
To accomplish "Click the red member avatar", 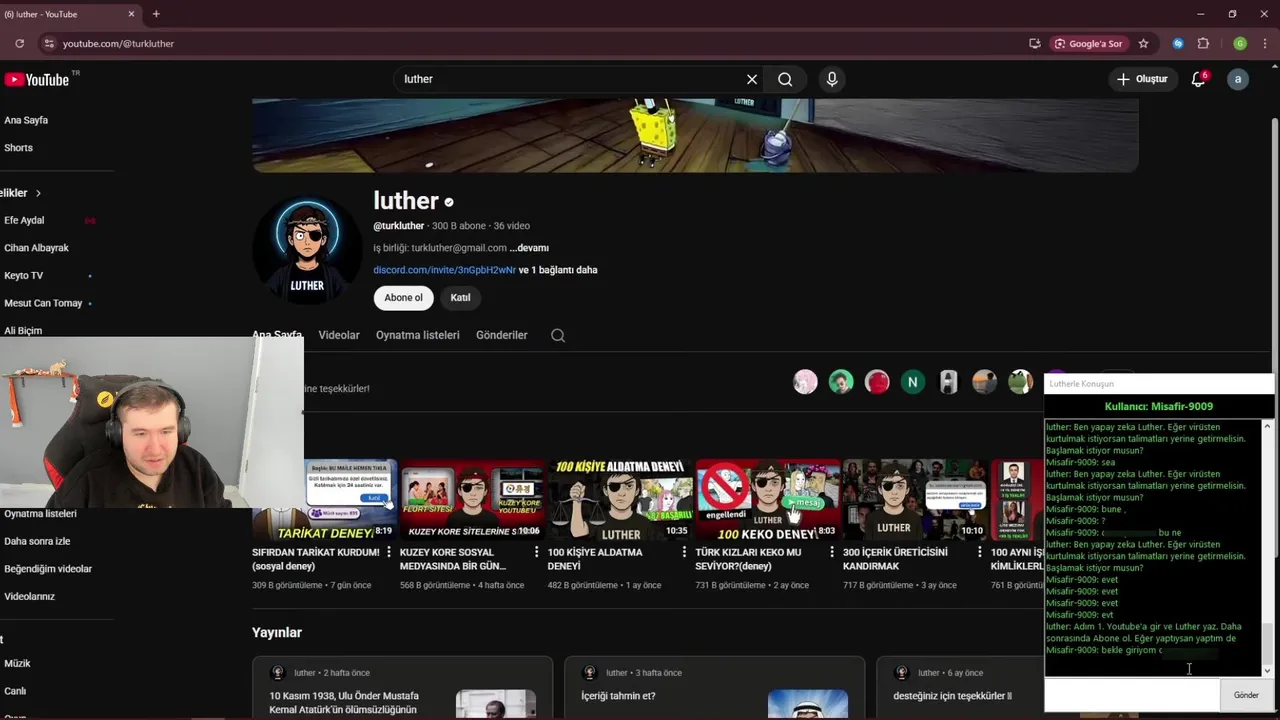I will click(877, 382).
